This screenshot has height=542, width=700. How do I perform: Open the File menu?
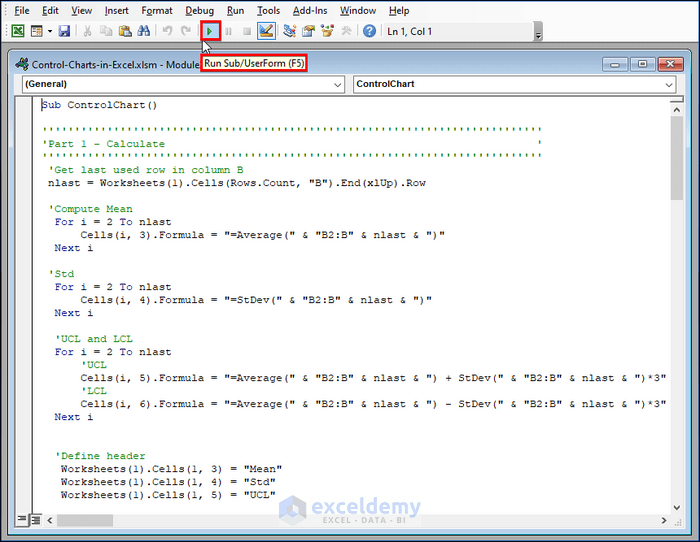[x=21, y=10]
